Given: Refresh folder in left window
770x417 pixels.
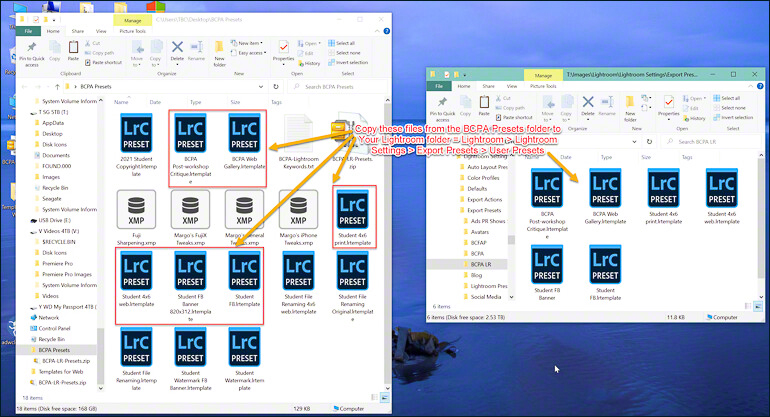Looking at the screenshot, I should pyautogui.click(x=276, y=86).
